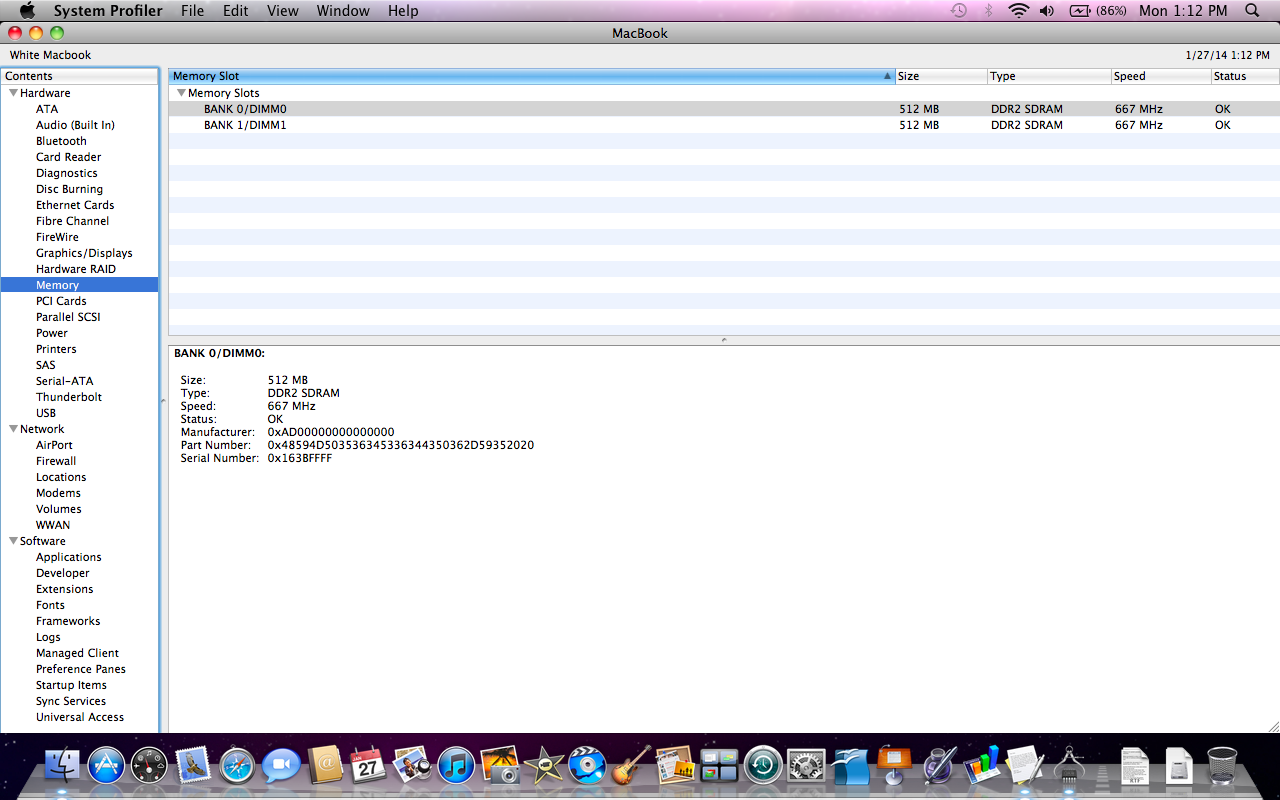Collapse the Software section triangle
Viewport: 1280px width, 800px height.
(13, 541)
